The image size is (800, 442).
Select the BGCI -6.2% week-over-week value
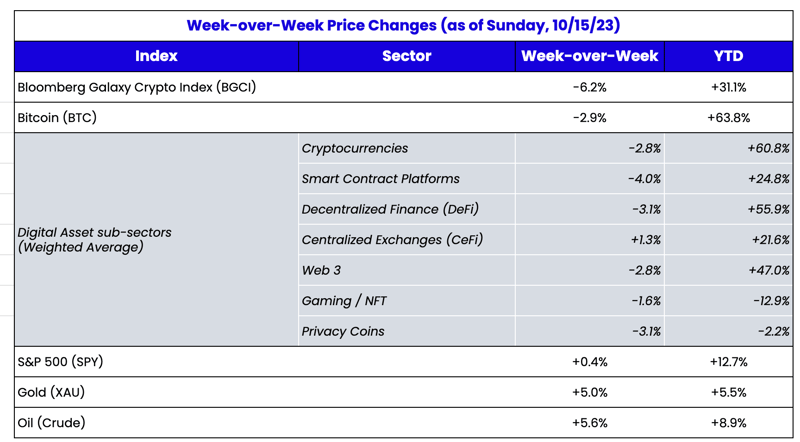coord(589,87)
